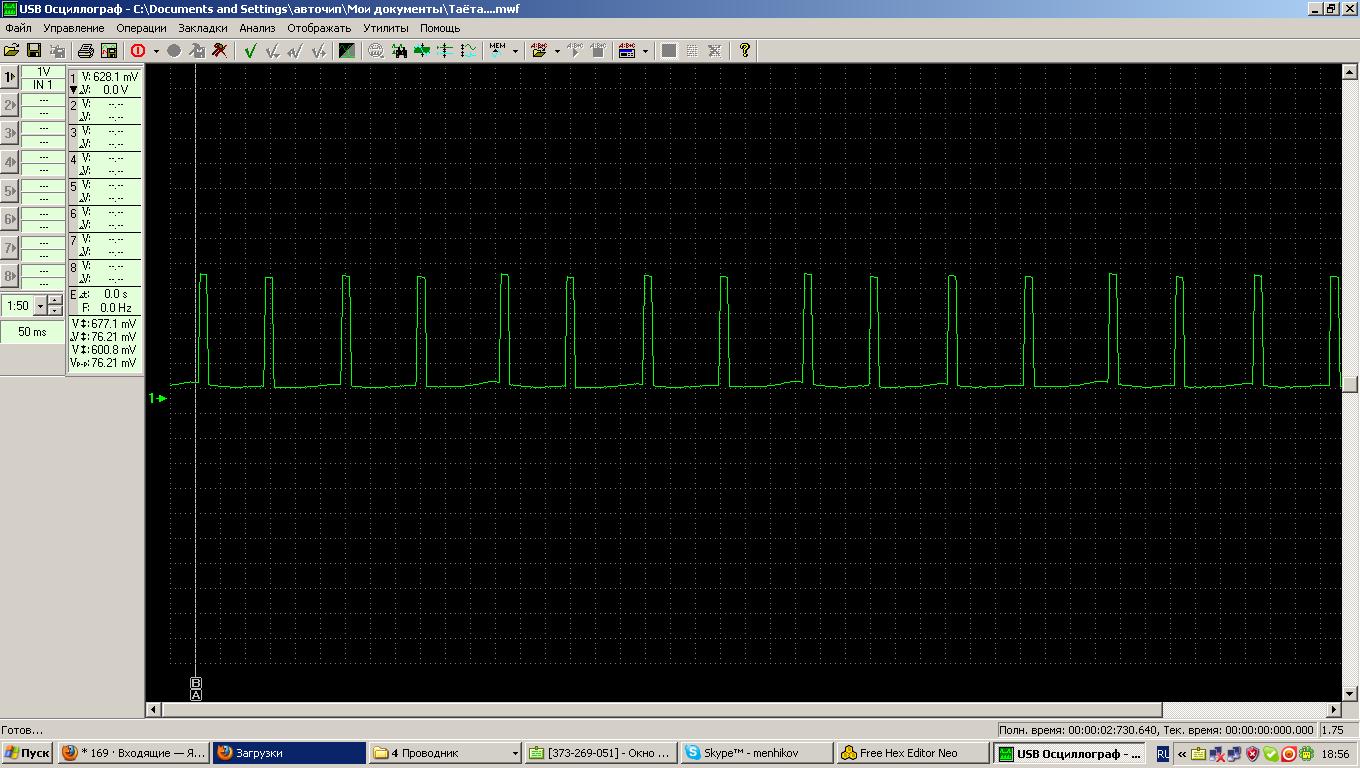1360x768 pixels.
Task: Toggle channel 1 button in the left panel
Action: click(10, 77)
